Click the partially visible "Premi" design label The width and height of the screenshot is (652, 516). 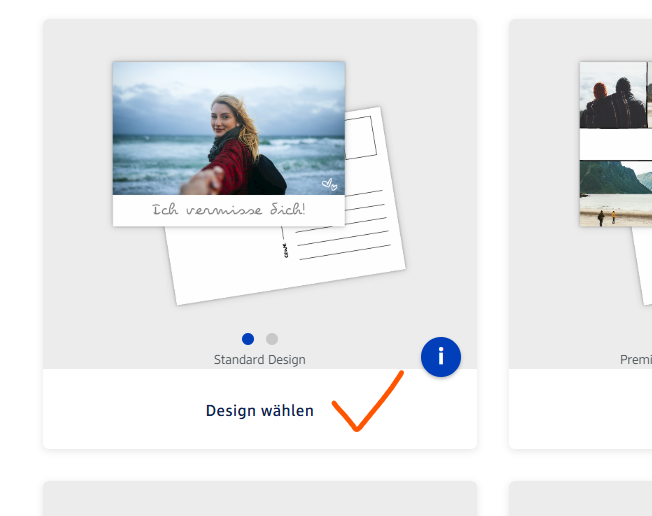pos(635,360)
